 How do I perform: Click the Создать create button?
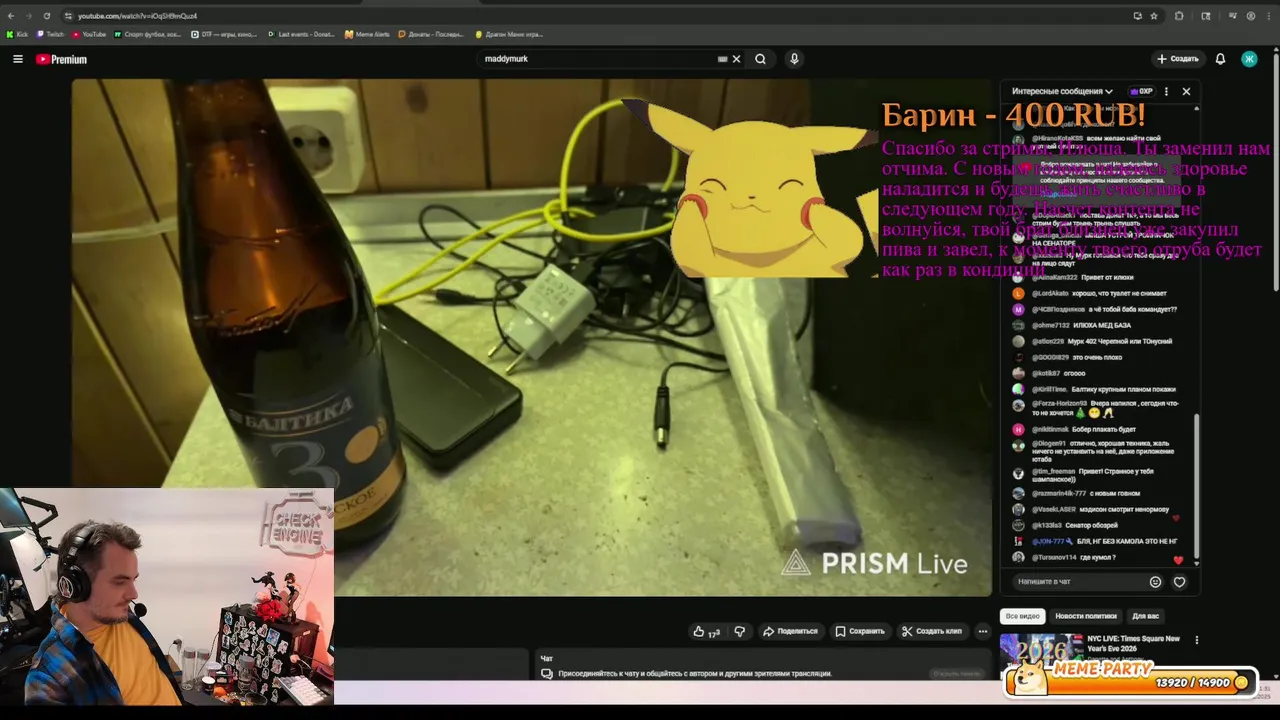tap(1177, 59)
